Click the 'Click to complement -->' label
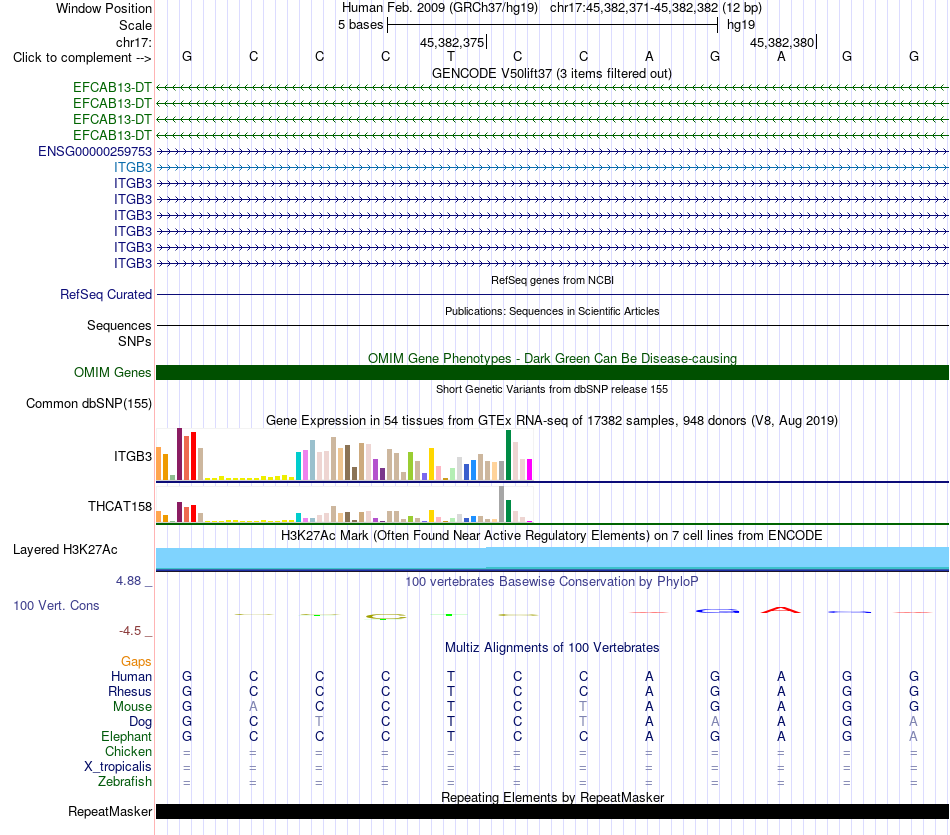950x835 pixels. (x=82, y=58)
